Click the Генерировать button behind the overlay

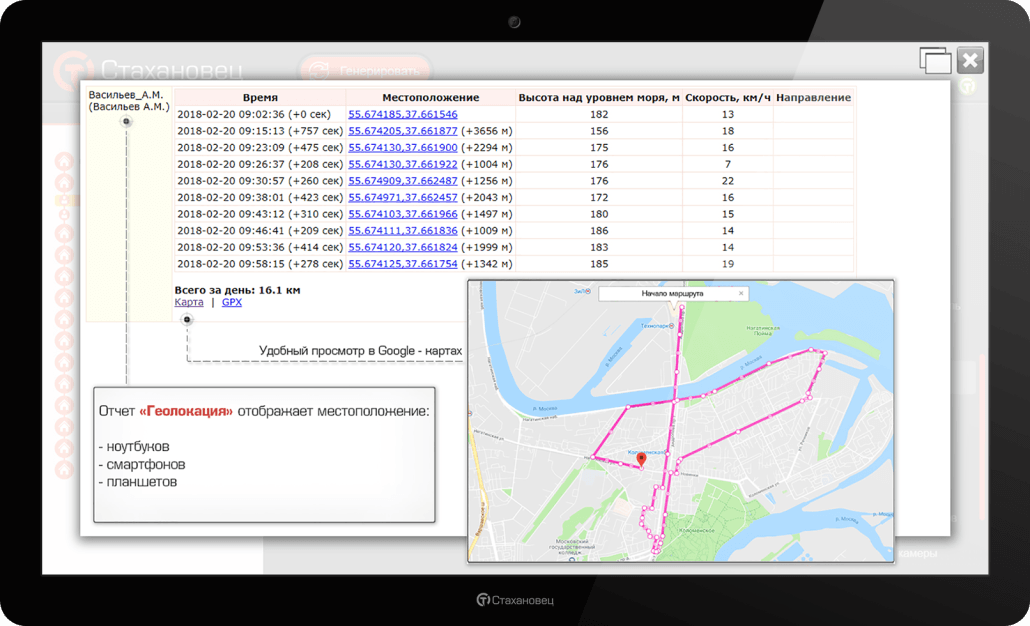tap(365, 70)
